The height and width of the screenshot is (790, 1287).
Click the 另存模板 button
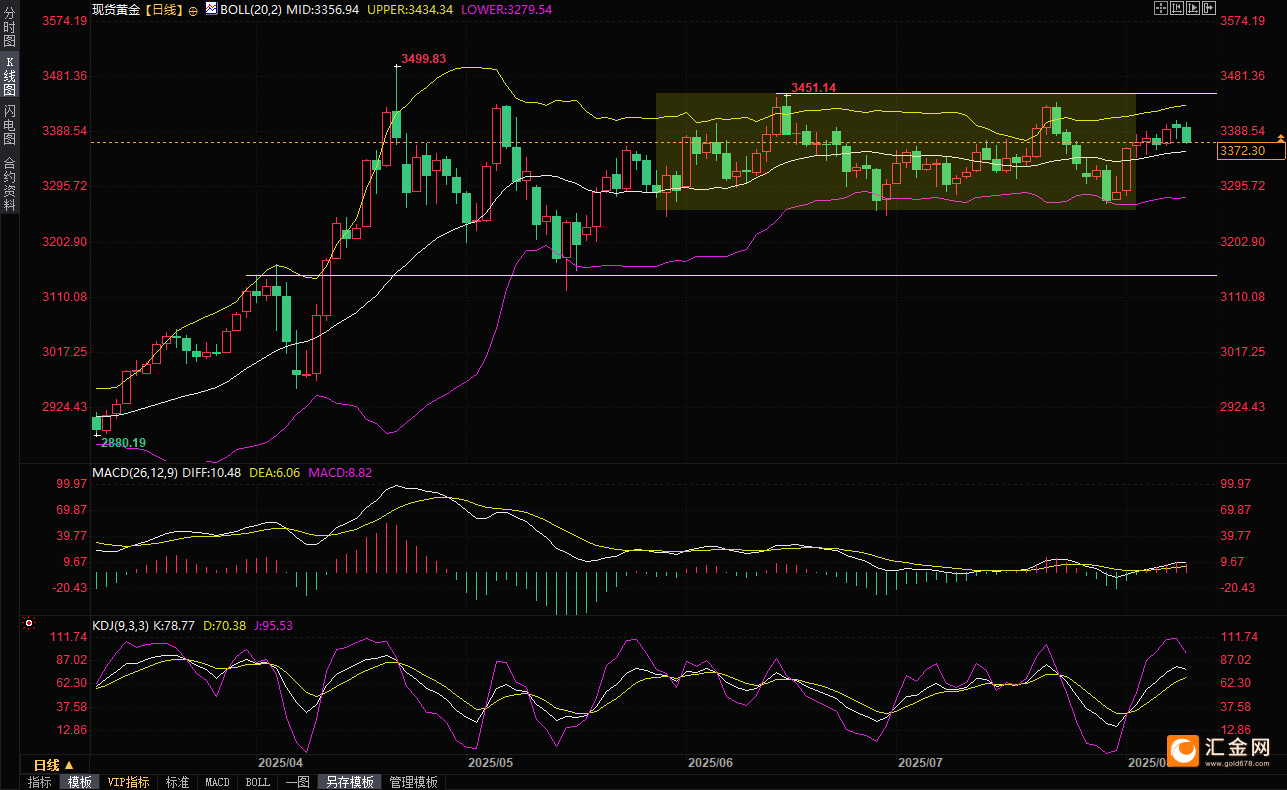[x=349, y=782]
